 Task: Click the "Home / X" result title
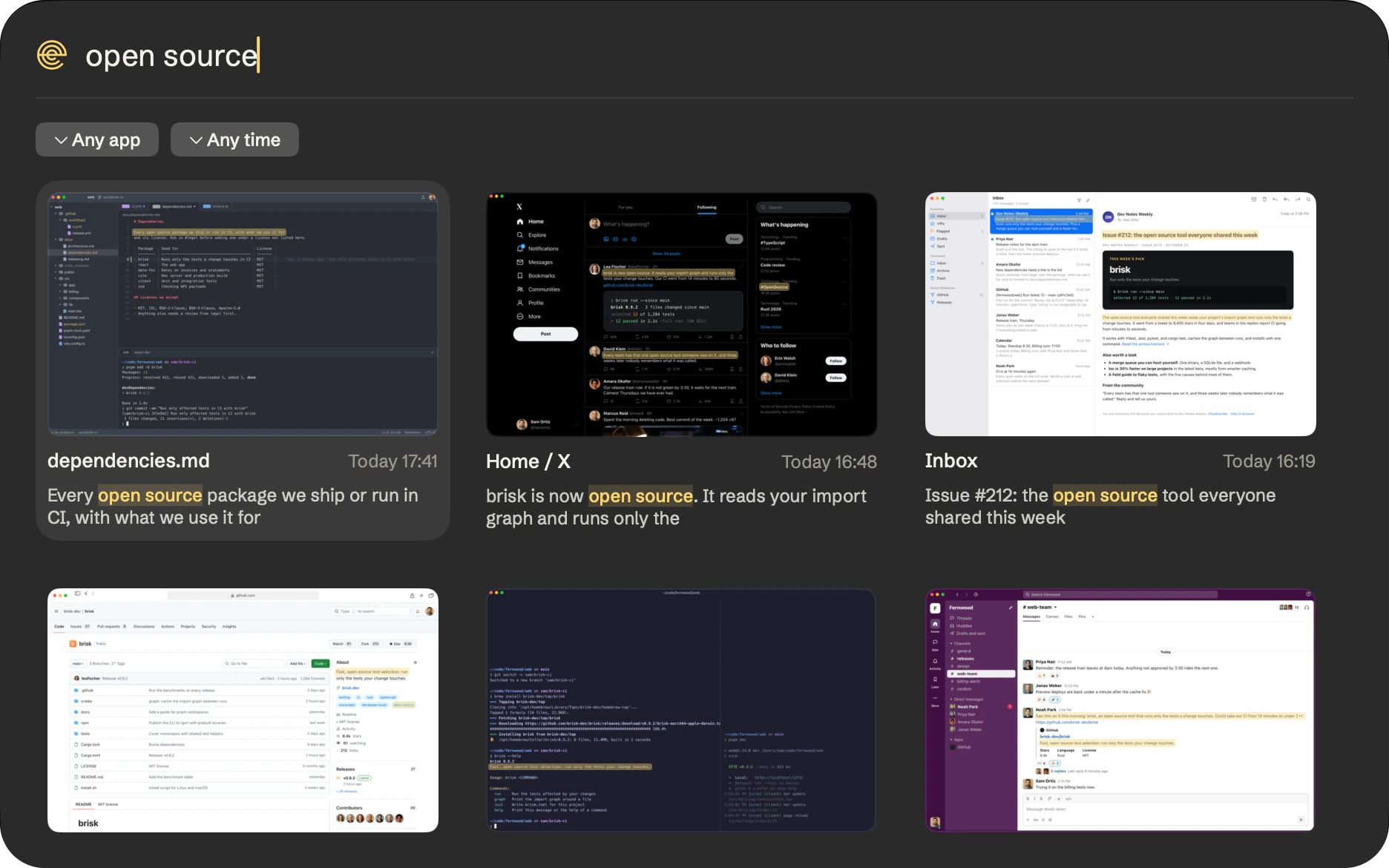pos(528,461)
